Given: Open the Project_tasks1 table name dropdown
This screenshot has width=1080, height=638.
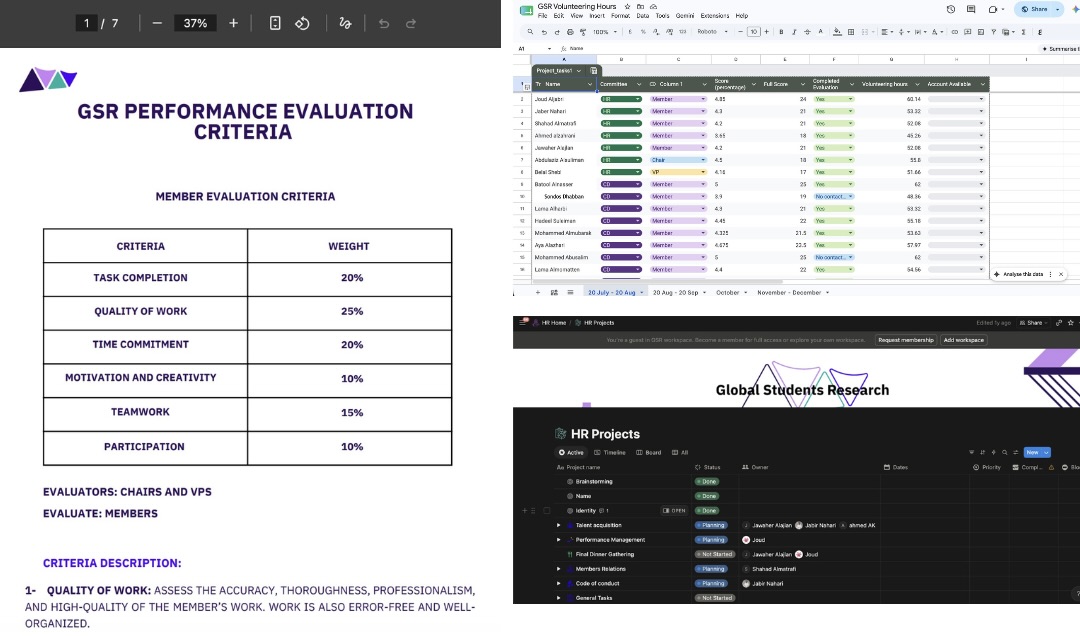Looking at the screenshot, I should pyautogui.click(x=579, y=70).
